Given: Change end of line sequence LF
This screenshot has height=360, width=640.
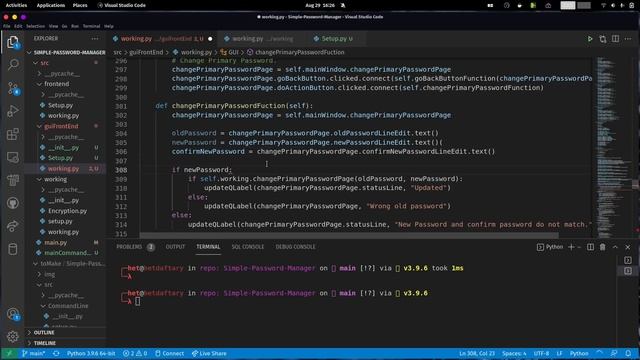Looking at the screenshot, I should pyautogui.click(x=559, y=353).
